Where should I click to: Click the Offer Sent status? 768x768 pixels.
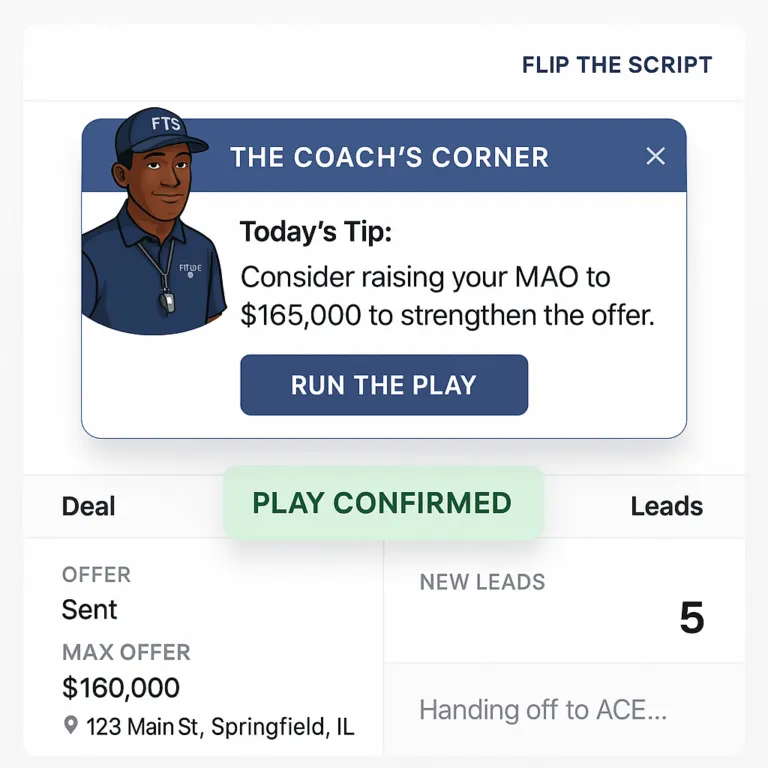(x=90, y=609)
